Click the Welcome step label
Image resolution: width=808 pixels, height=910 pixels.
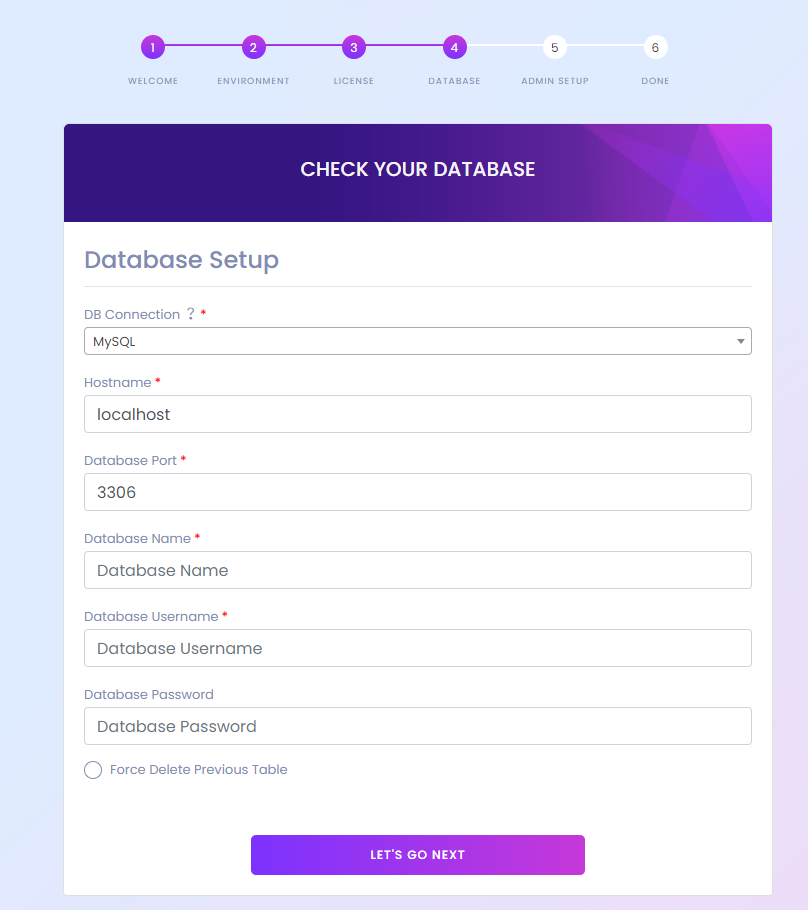click(153, 81)
